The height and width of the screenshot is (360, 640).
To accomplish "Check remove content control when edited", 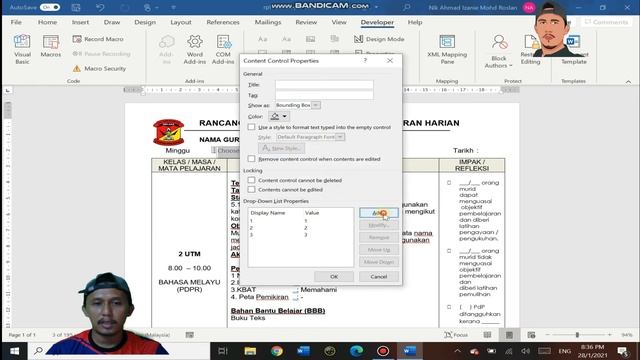I will [x=251, y=159].
